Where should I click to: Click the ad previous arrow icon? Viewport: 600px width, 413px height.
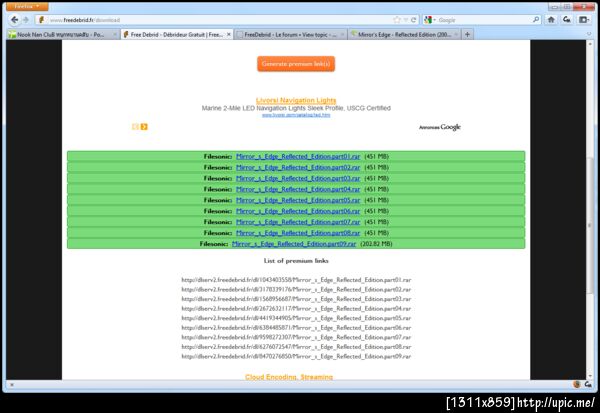(135, 127)
